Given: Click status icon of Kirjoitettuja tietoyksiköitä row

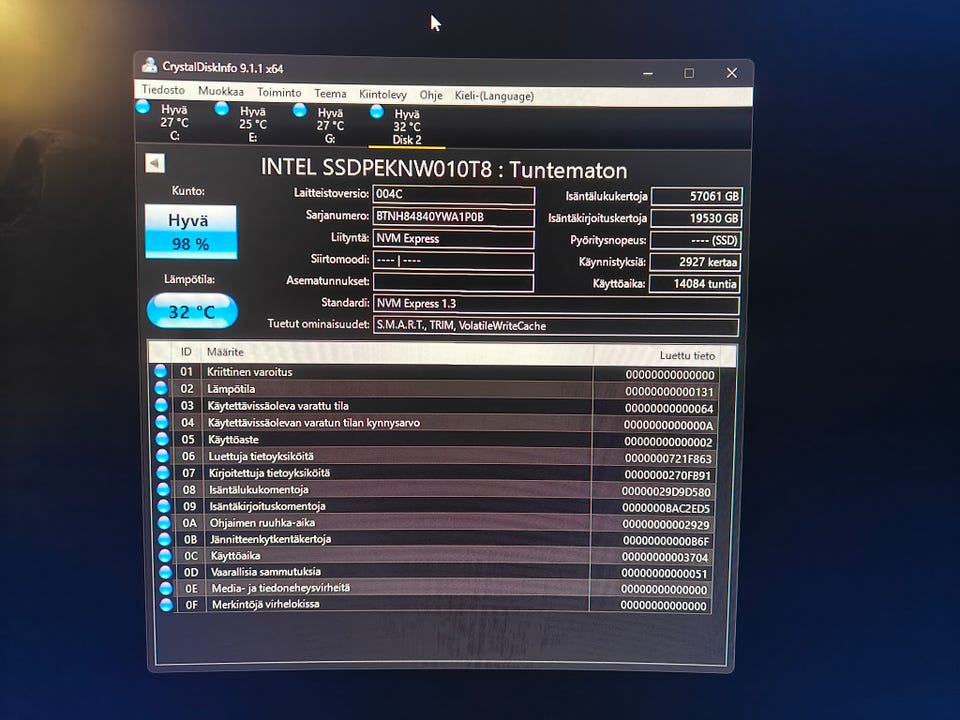Looking at the screenshot, I should point(163,473).
